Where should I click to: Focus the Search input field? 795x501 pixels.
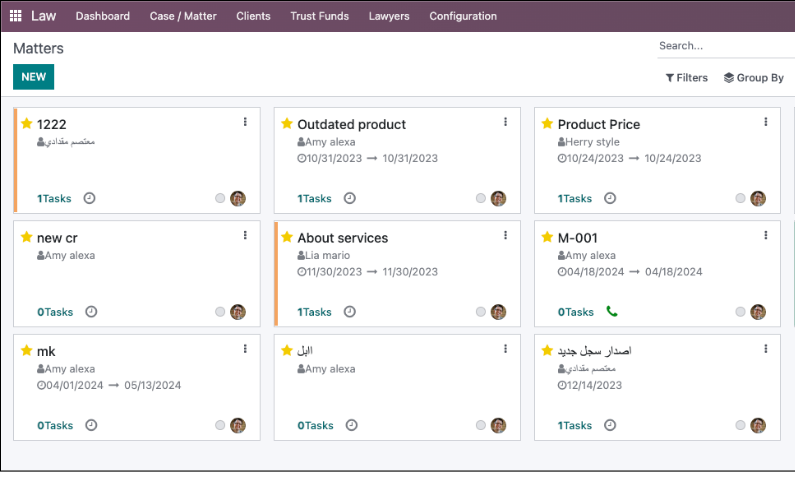pyautogui.click(x=724, y=45)
